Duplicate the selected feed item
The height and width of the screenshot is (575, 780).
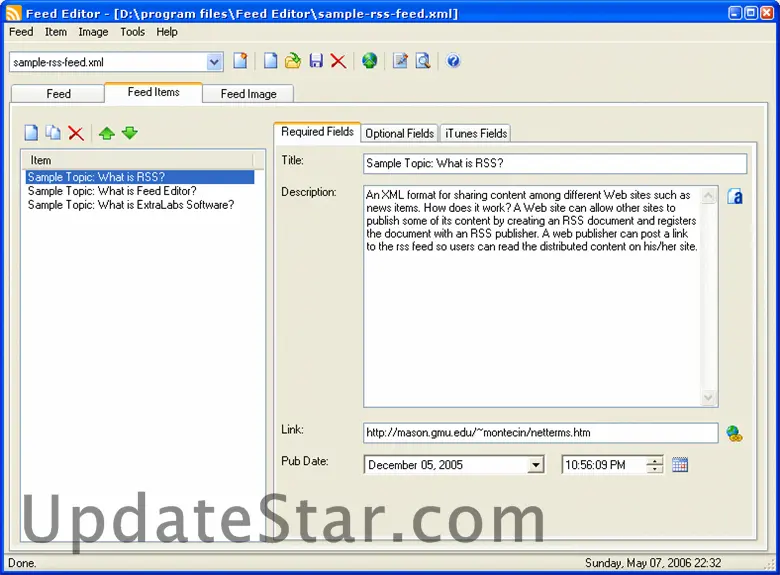(x=53, y=133)
